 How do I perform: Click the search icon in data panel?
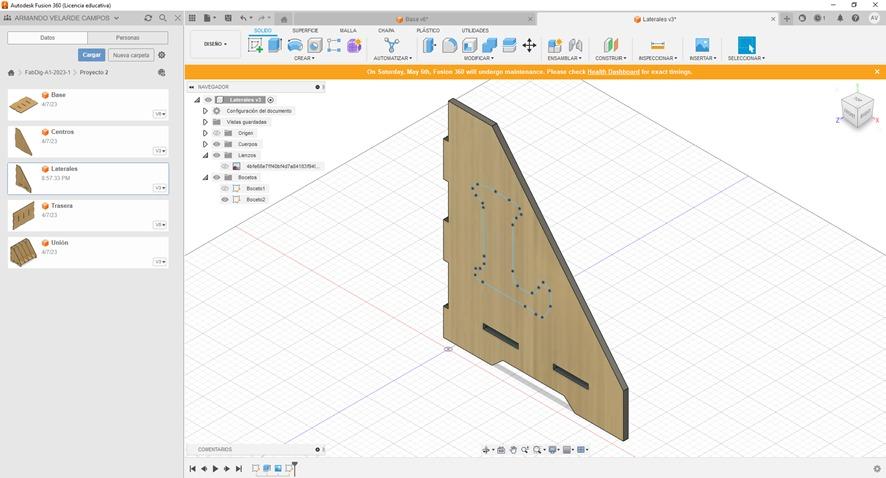pyautogui.click(x=163, y=18)
